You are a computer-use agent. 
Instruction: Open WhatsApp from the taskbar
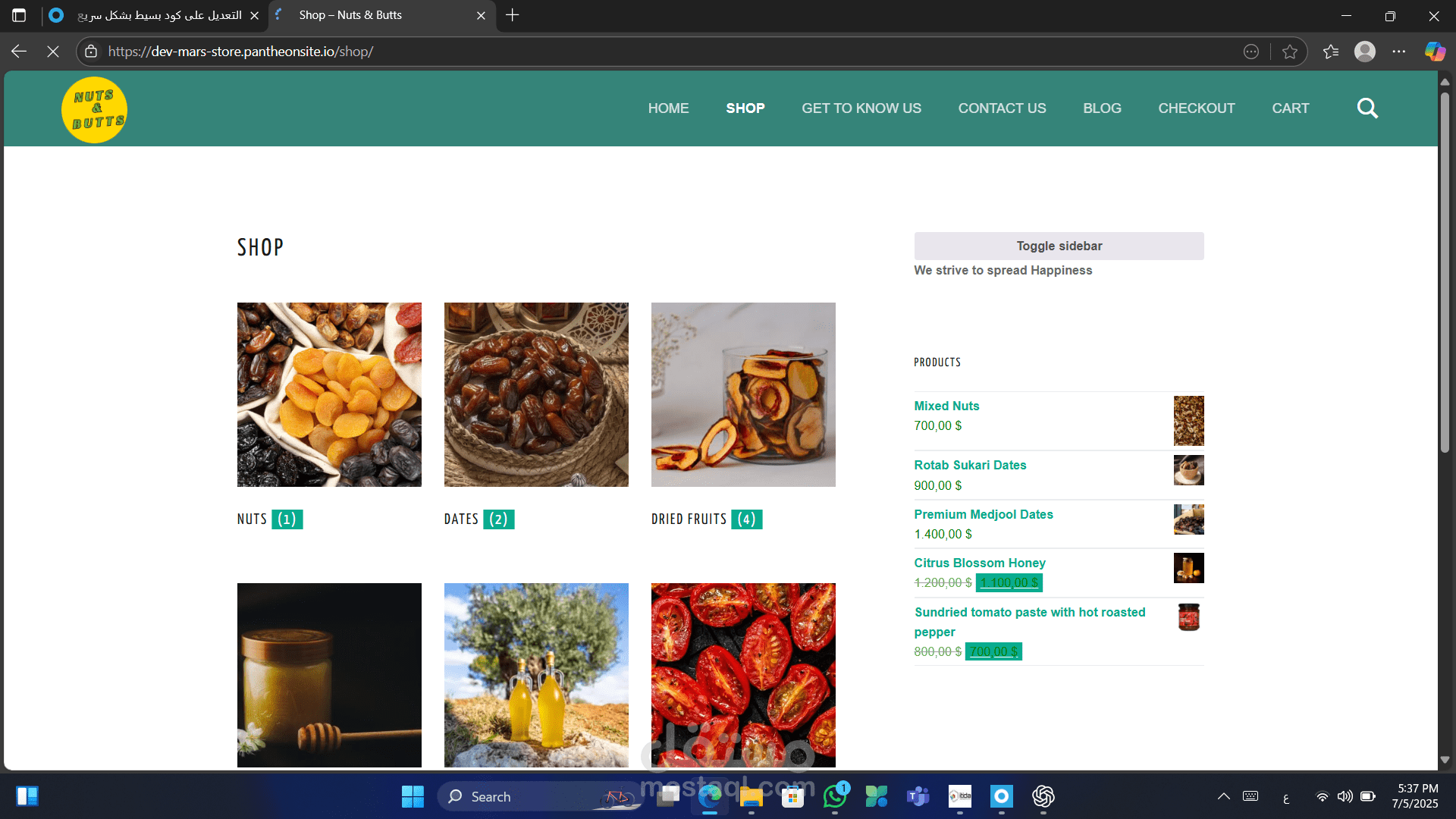tap(835, 797)
